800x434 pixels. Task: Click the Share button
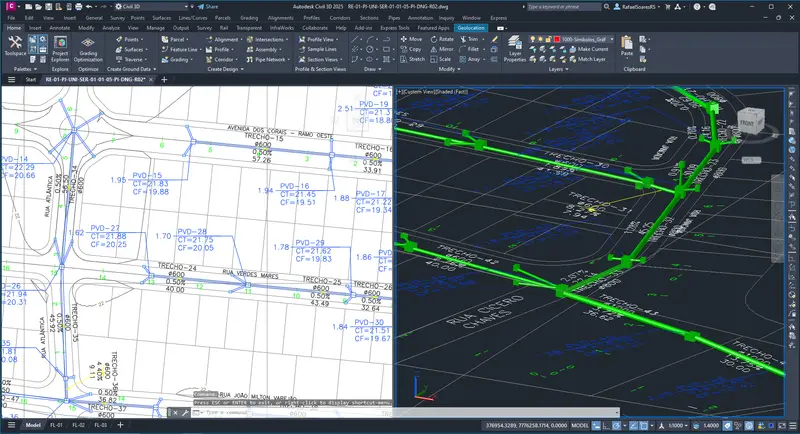(x=208, y=7)
